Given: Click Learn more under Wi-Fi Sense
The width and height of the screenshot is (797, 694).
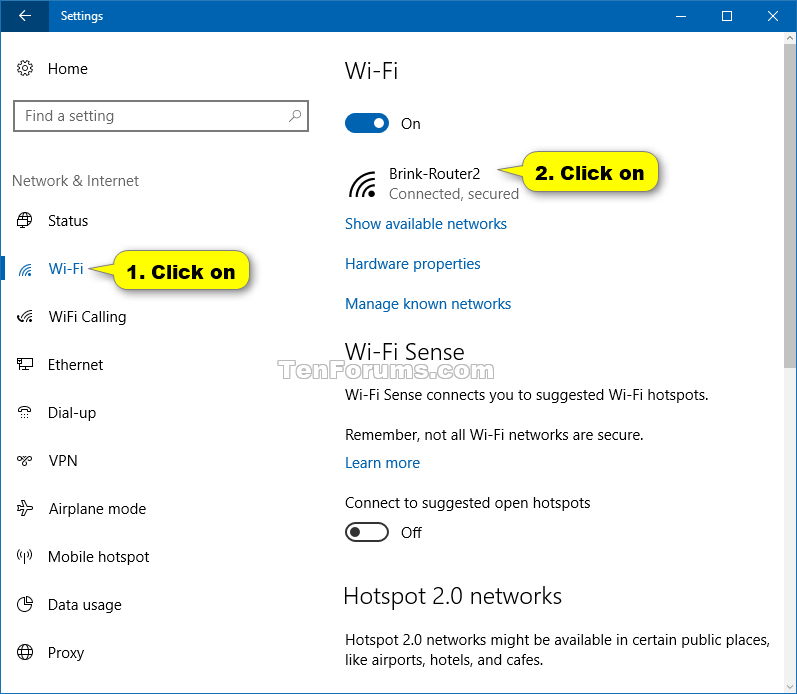Looking at the screenshot, I should pos(382,463).
